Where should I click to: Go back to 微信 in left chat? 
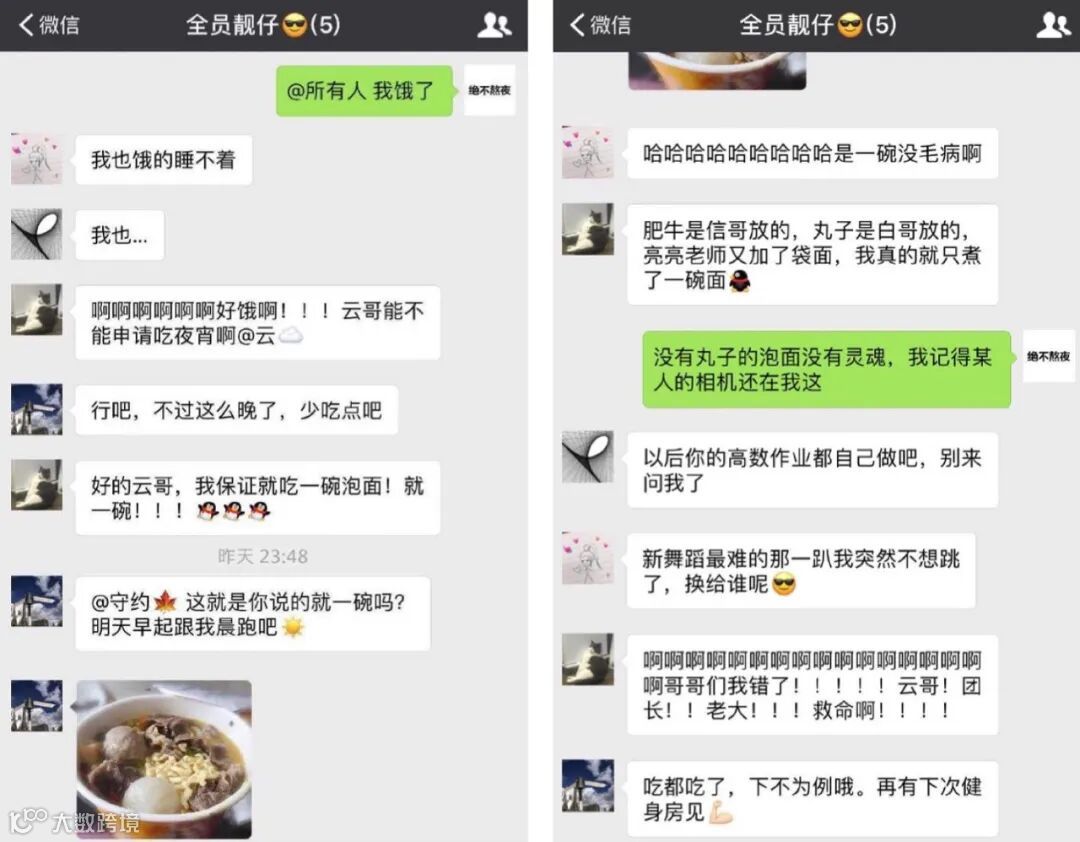pyautogui.click(x=49, y=25)
